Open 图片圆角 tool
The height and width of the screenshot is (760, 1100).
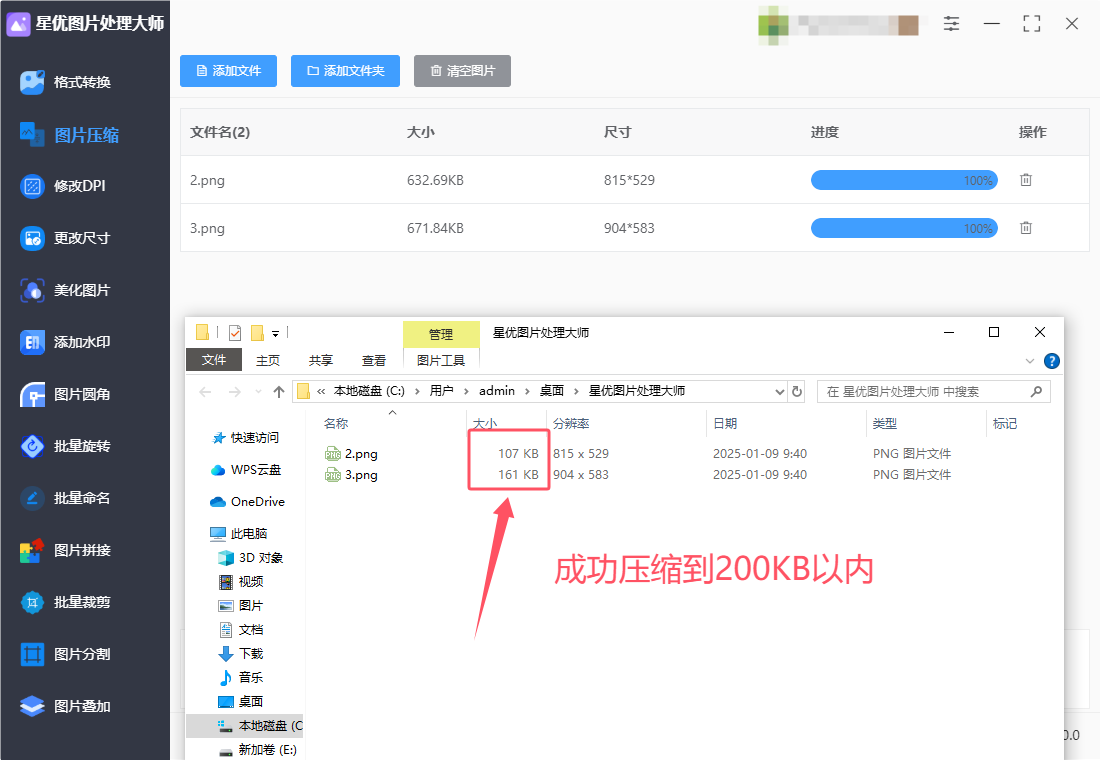pos(65,394)
